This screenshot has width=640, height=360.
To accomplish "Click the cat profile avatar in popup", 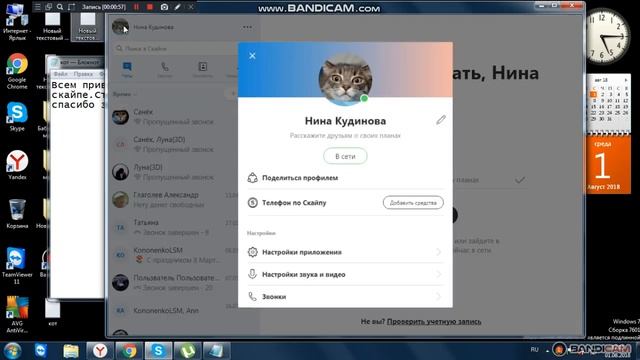I will point(345,79).
